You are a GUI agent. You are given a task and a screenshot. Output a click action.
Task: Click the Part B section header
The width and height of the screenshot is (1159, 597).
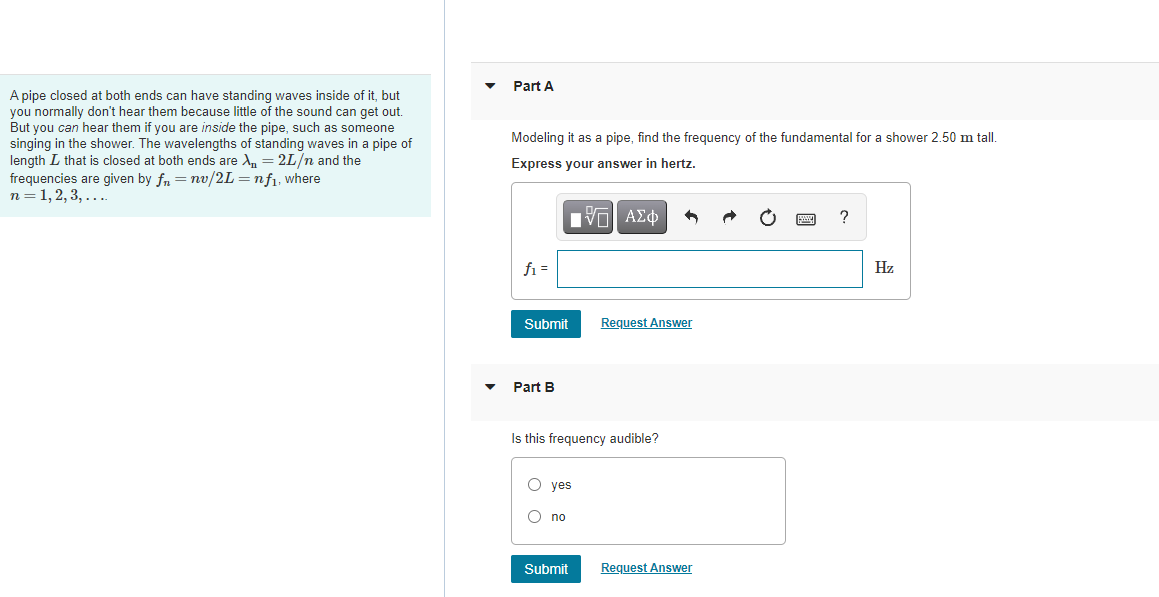(x=534, y=387)
